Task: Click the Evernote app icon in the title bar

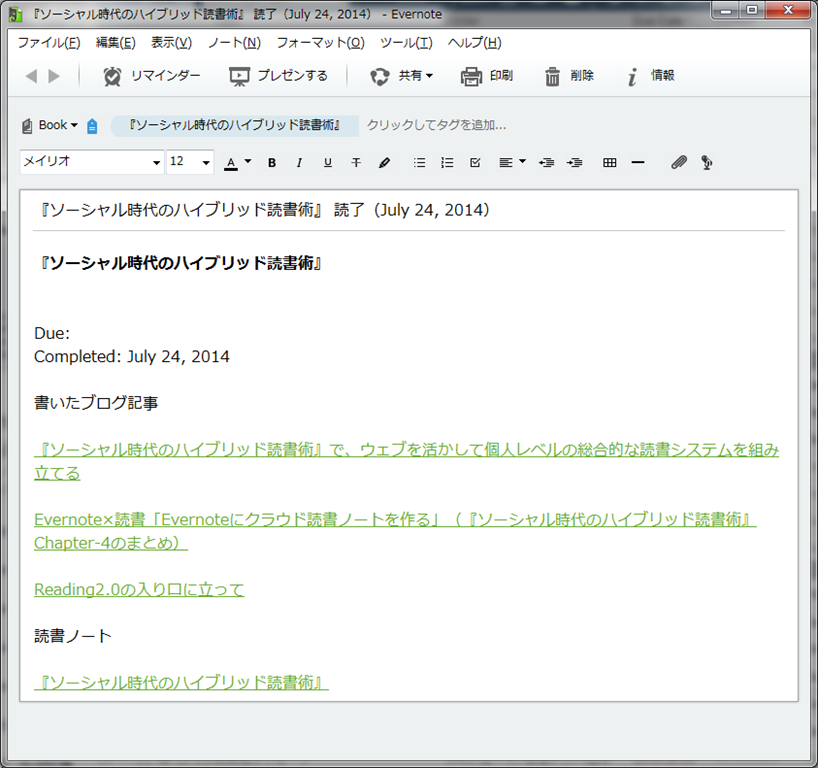Action: coord(15,15)
